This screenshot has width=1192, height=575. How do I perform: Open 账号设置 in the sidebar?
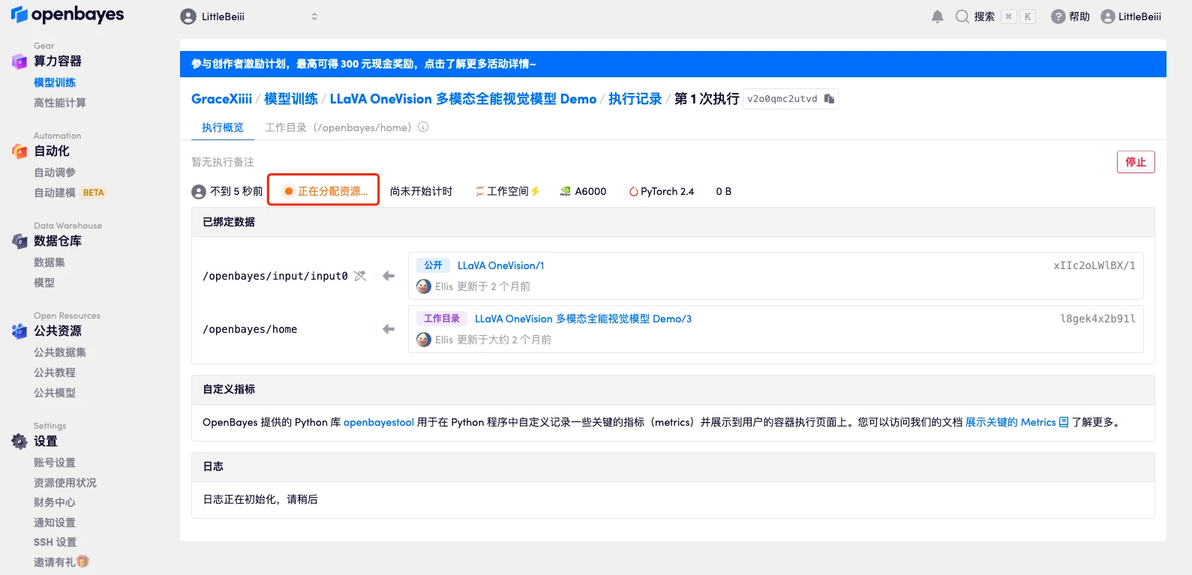point(55,462)
